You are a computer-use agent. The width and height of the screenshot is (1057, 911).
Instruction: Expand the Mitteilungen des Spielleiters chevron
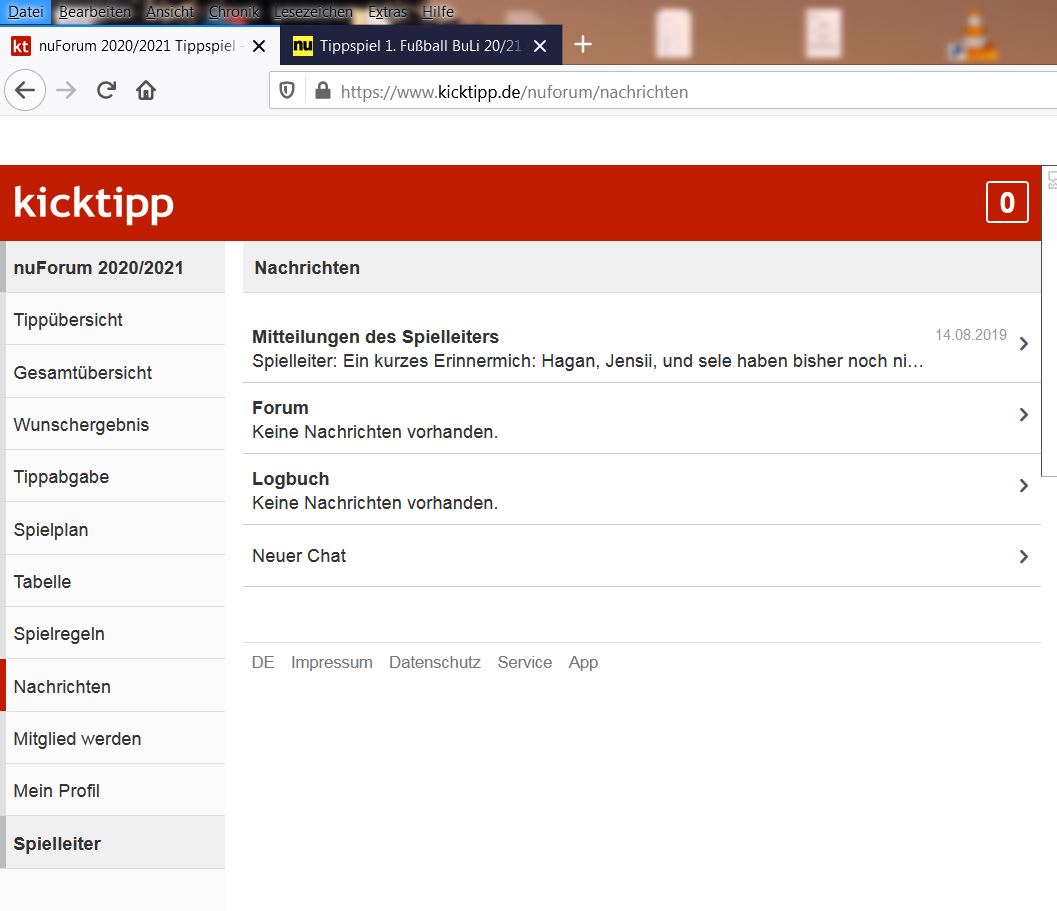click(1023, 344)
